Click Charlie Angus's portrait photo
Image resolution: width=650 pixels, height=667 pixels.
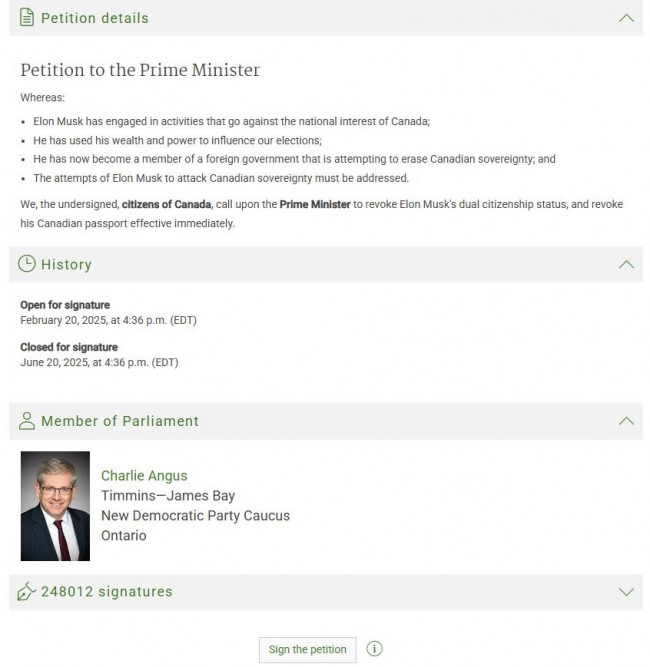[55, 506]
